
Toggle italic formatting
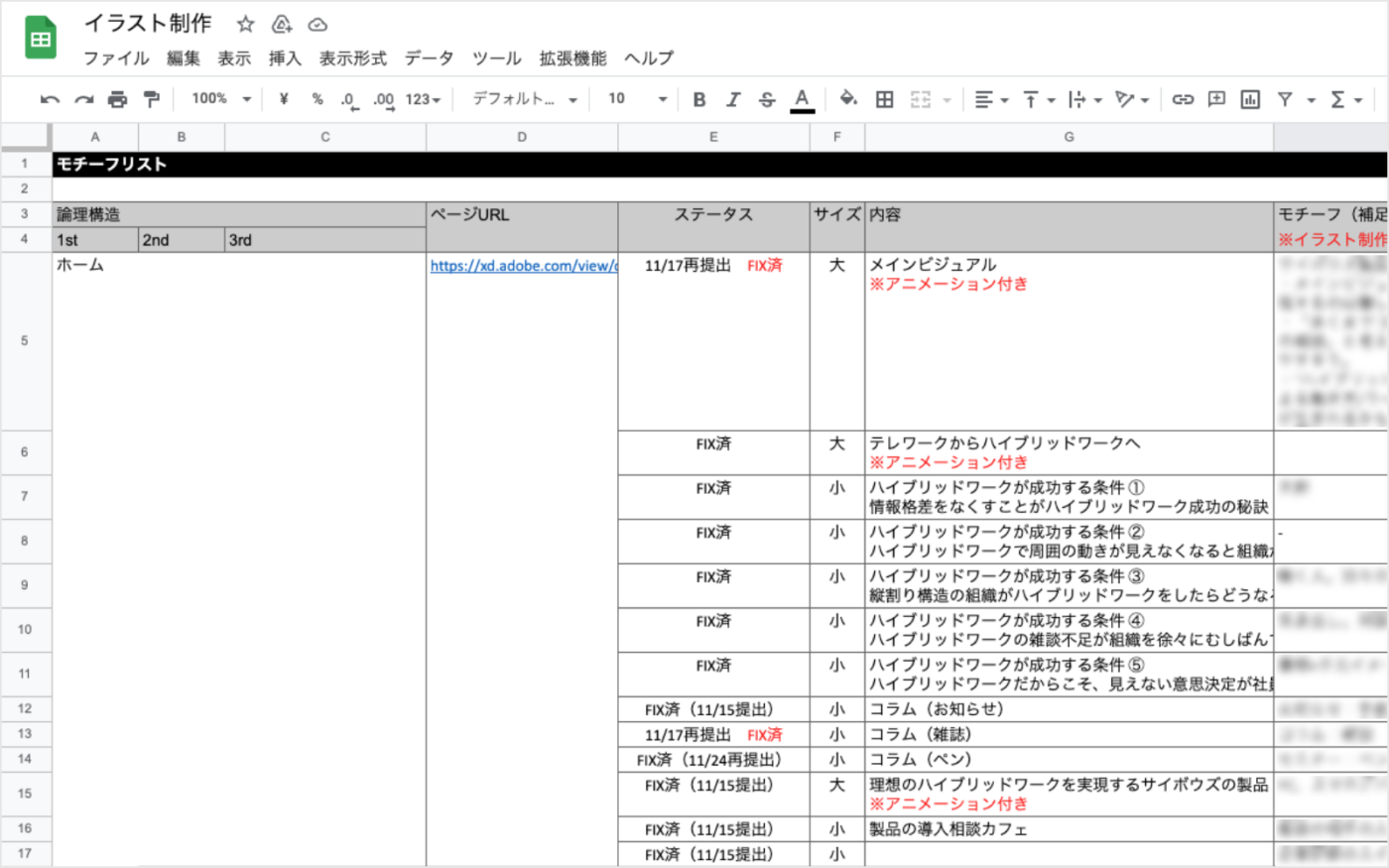(x=733, y=99)
